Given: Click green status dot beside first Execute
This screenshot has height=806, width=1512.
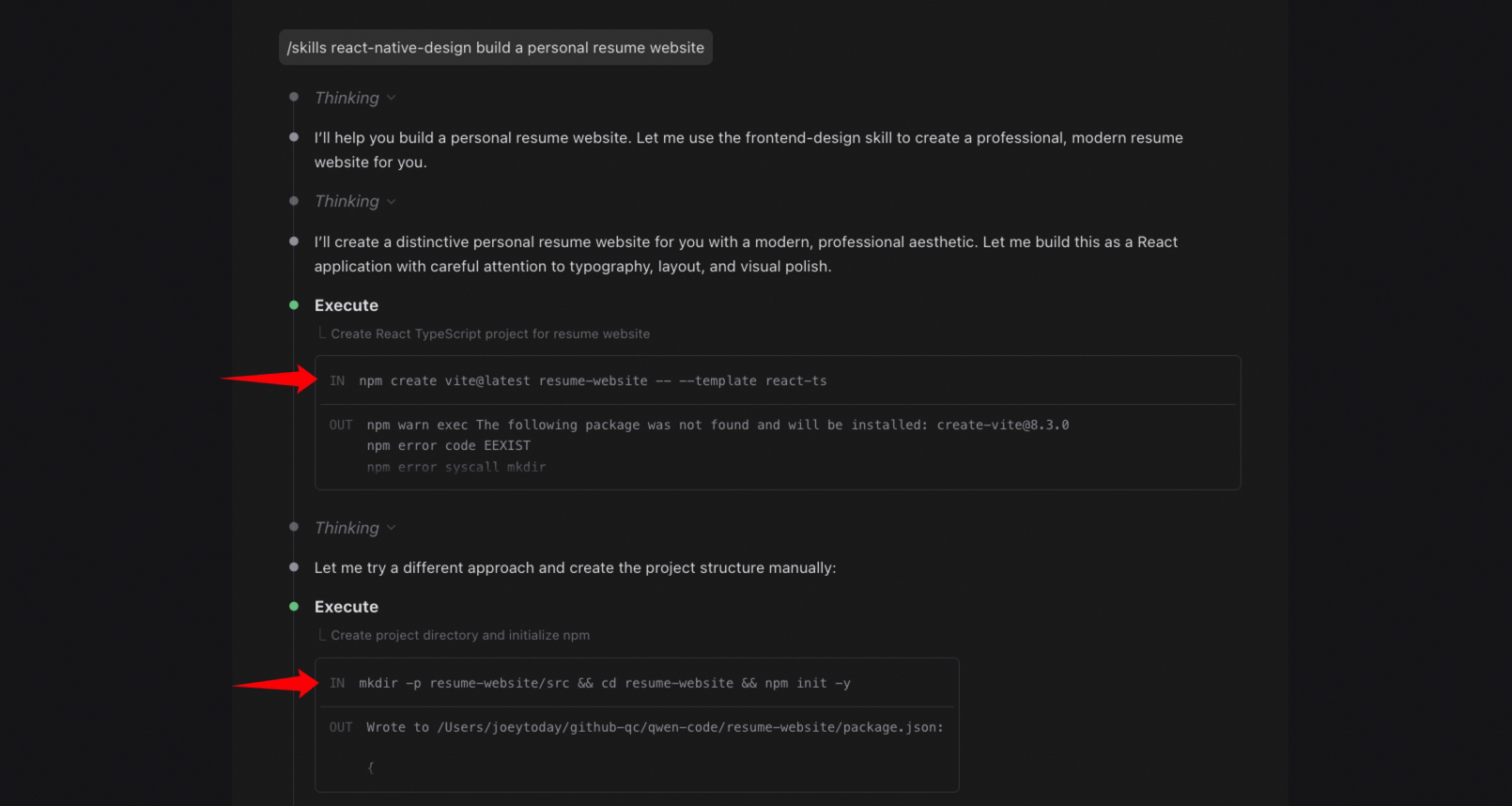Looking at the screenshot, I should [294, 305].
